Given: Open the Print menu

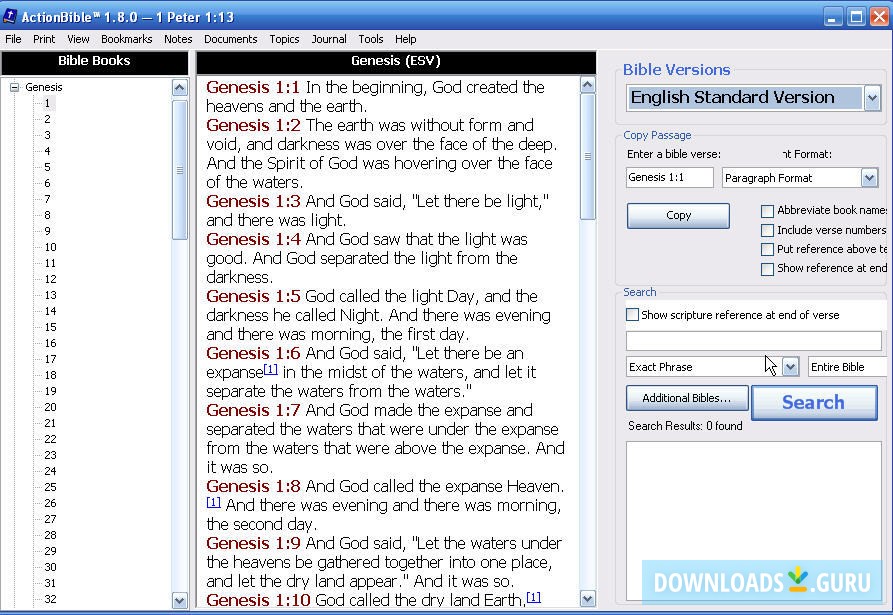Looking at the screenshot, I should [44, 39].
